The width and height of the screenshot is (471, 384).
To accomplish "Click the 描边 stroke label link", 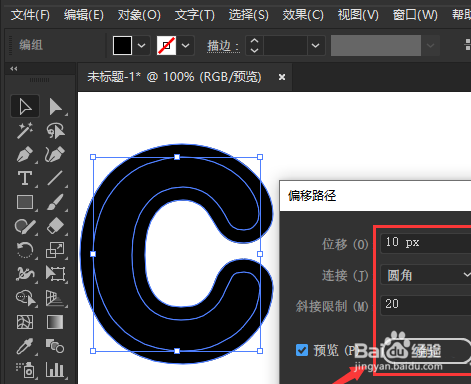I will (223, 46).
